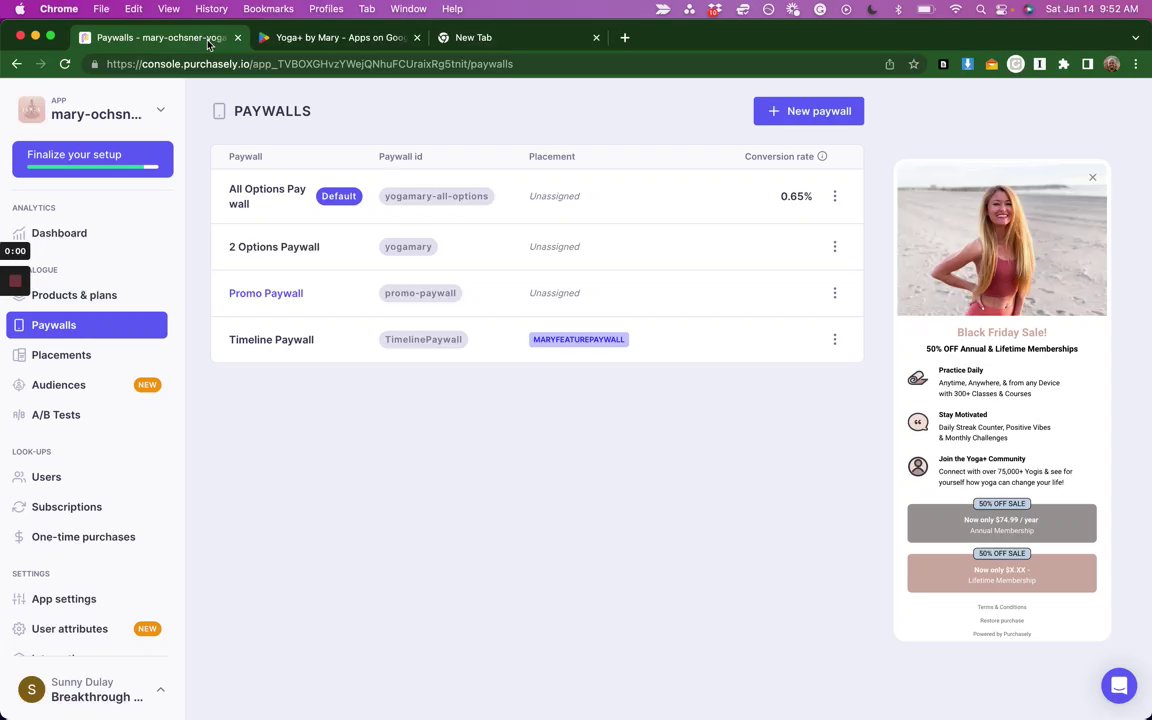Viewport: 1152px width, 720px height.
Task: Click the 0.65% conversion rate value
Action: pos(796,196)
